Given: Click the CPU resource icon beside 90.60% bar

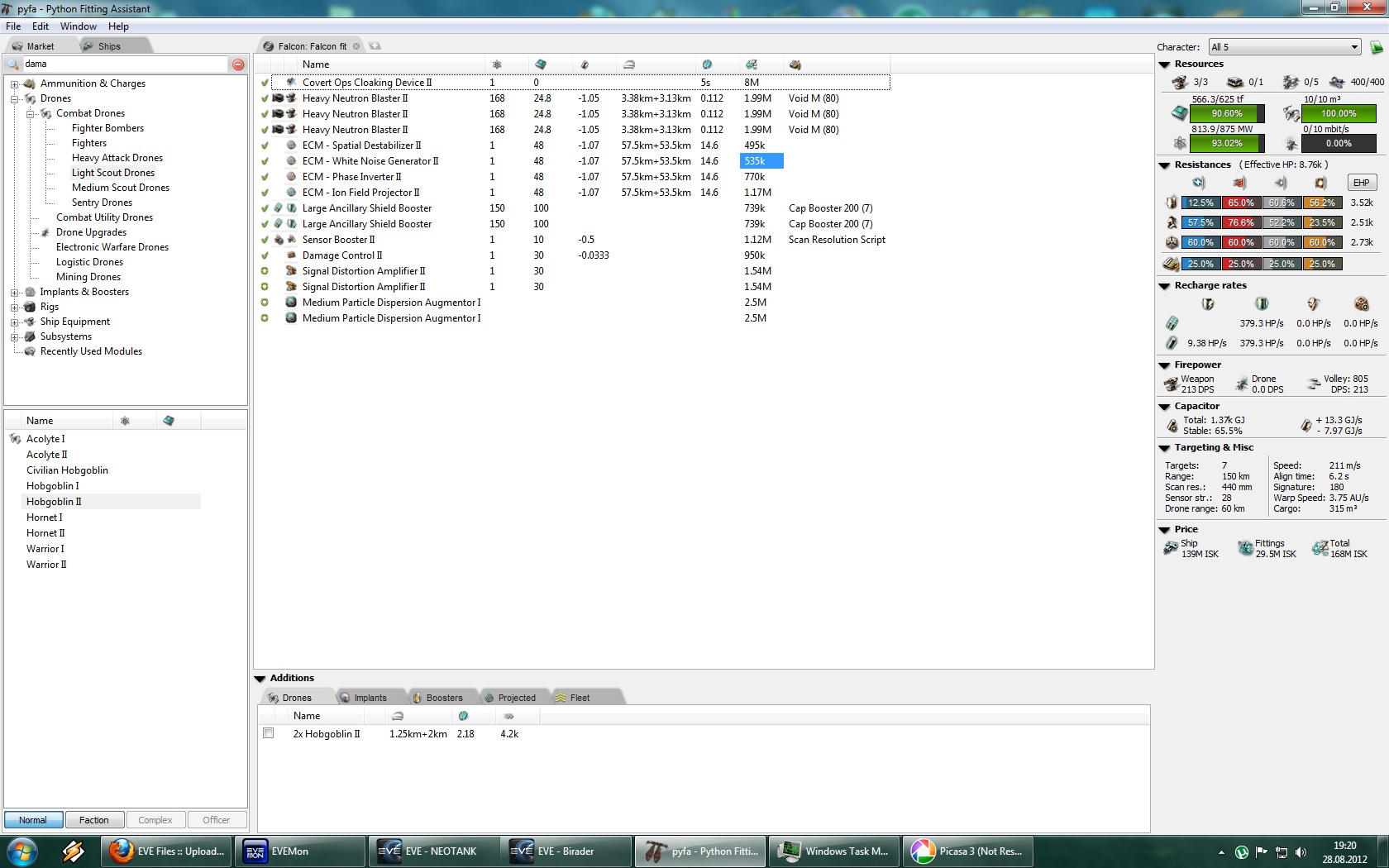Looking at the screenshot, I should (1180, 113).
